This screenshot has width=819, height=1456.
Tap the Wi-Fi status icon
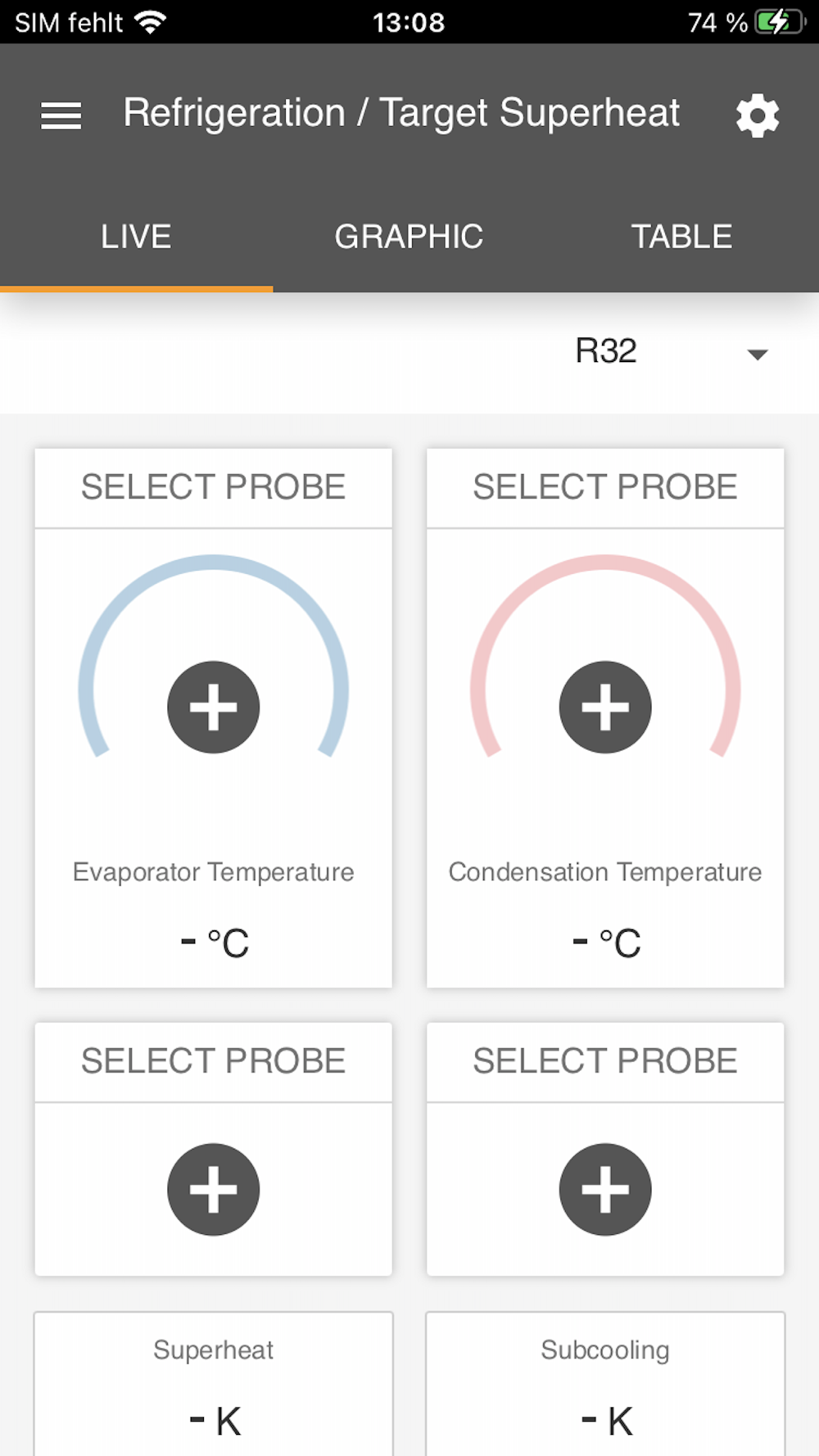(151, 22)
